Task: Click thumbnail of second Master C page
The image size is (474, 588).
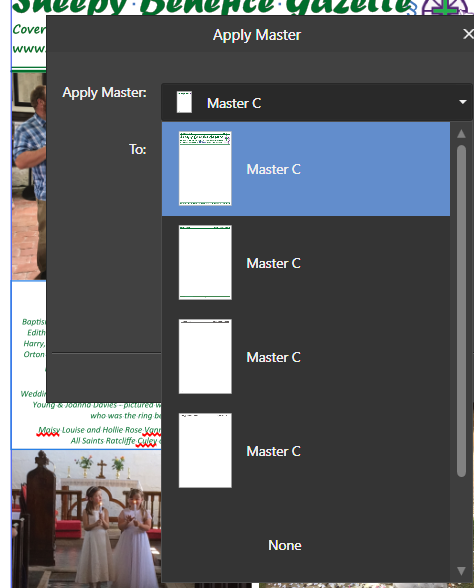Action: click(x=205, y=262)
